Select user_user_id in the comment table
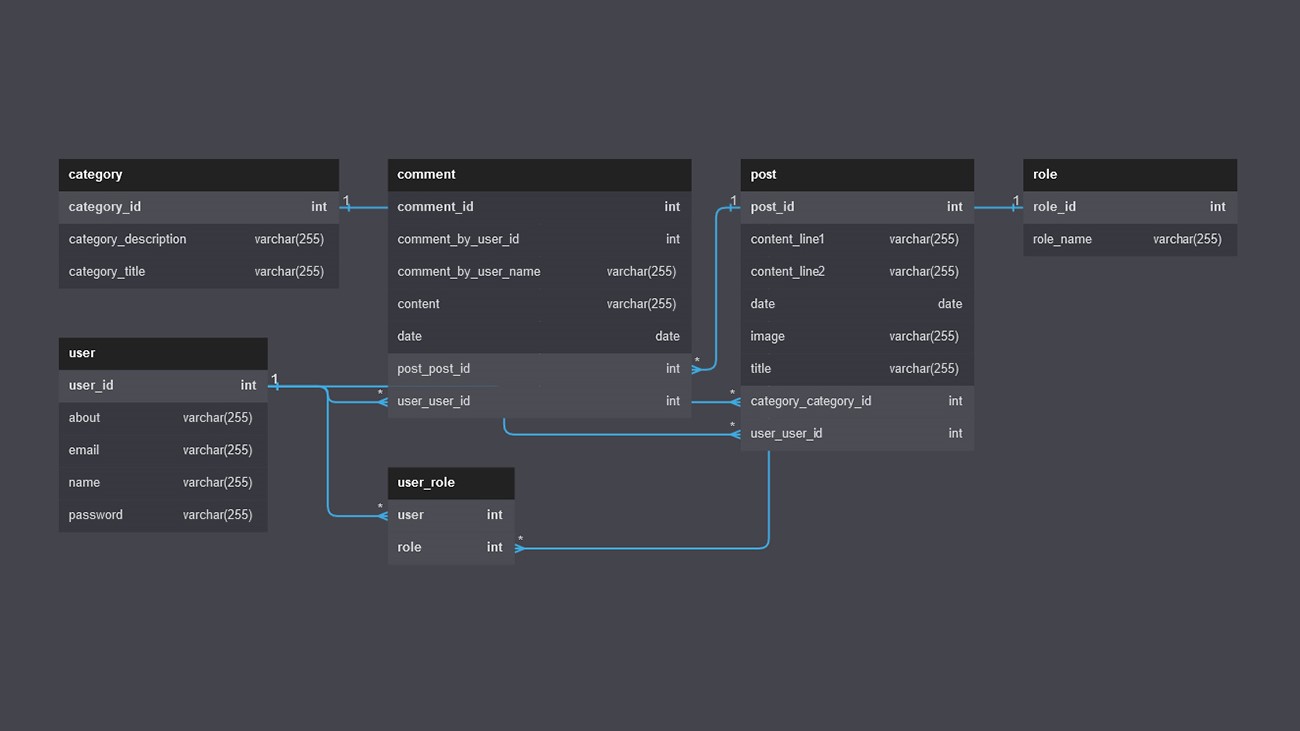The width and height of the screenshot is (1300, 731). tap(539, 401)
